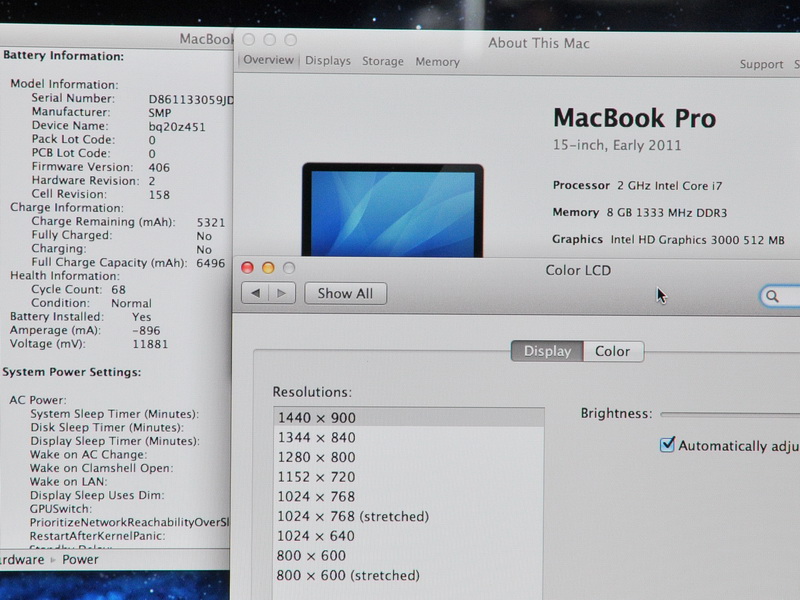Minimize the Color LCD window with yellow button

pyautogui.click(x=268, y=268)
